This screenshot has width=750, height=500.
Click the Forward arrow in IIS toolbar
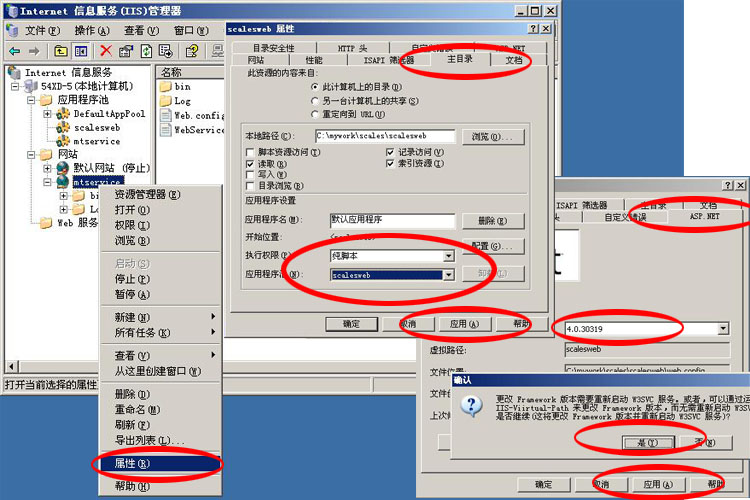34,51
